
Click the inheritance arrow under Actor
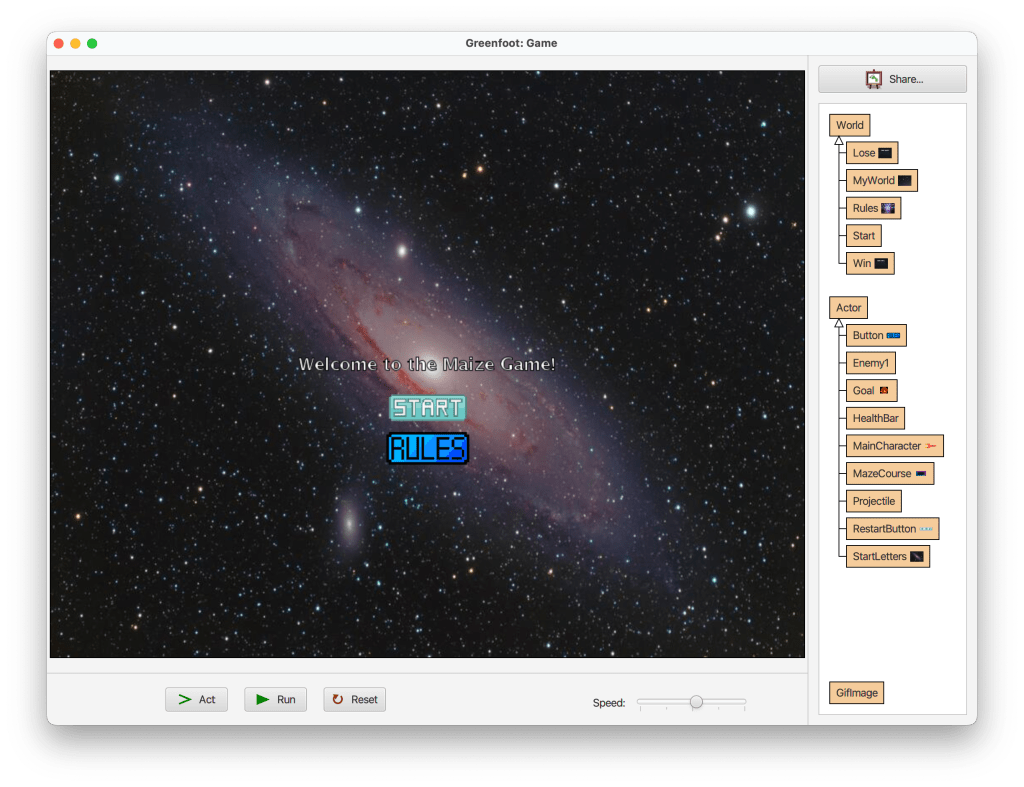(x=839, y=323)
